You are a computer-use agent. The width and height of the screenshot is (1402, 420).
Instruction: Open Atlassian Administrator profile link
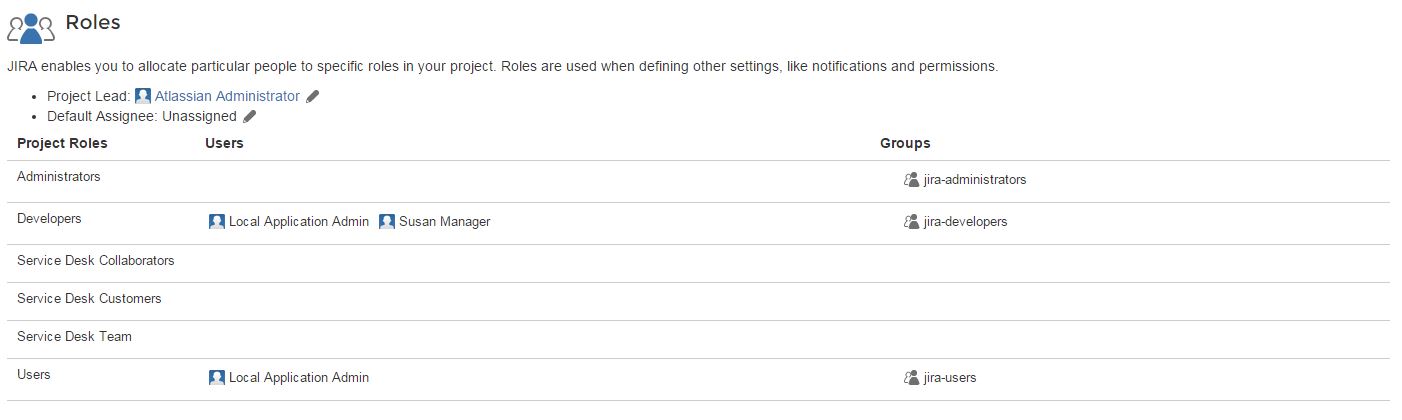[227, 96]
